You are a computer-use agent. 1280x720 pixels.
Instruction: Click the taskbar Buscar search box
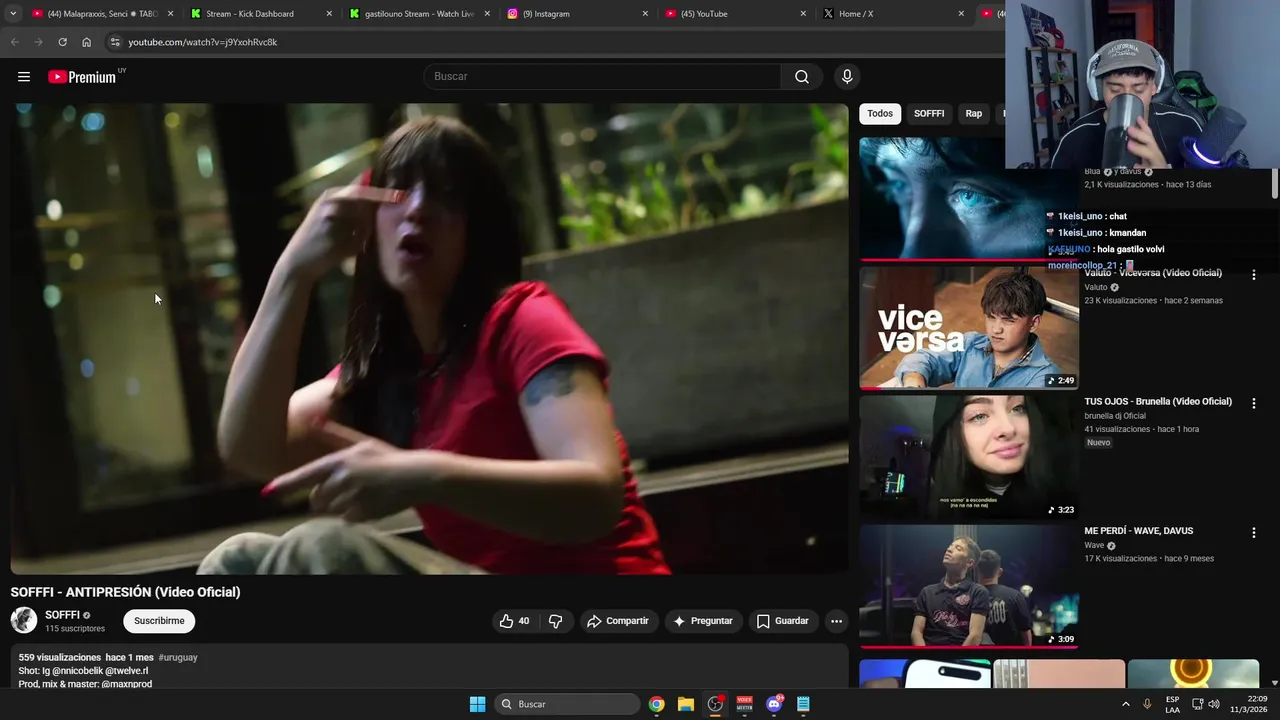tap(567, 704)
